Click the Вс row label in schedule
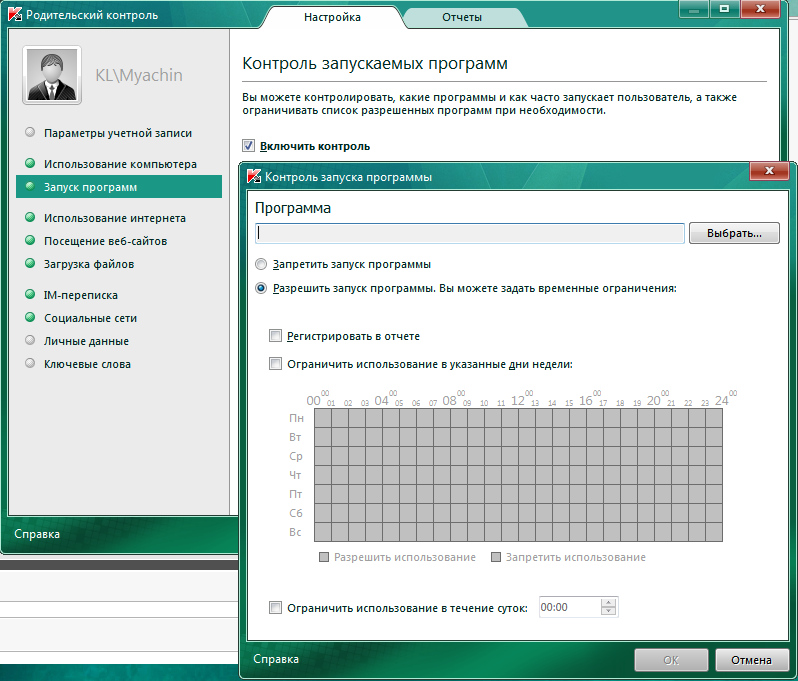Screen dimensions: 798x681 295,532
